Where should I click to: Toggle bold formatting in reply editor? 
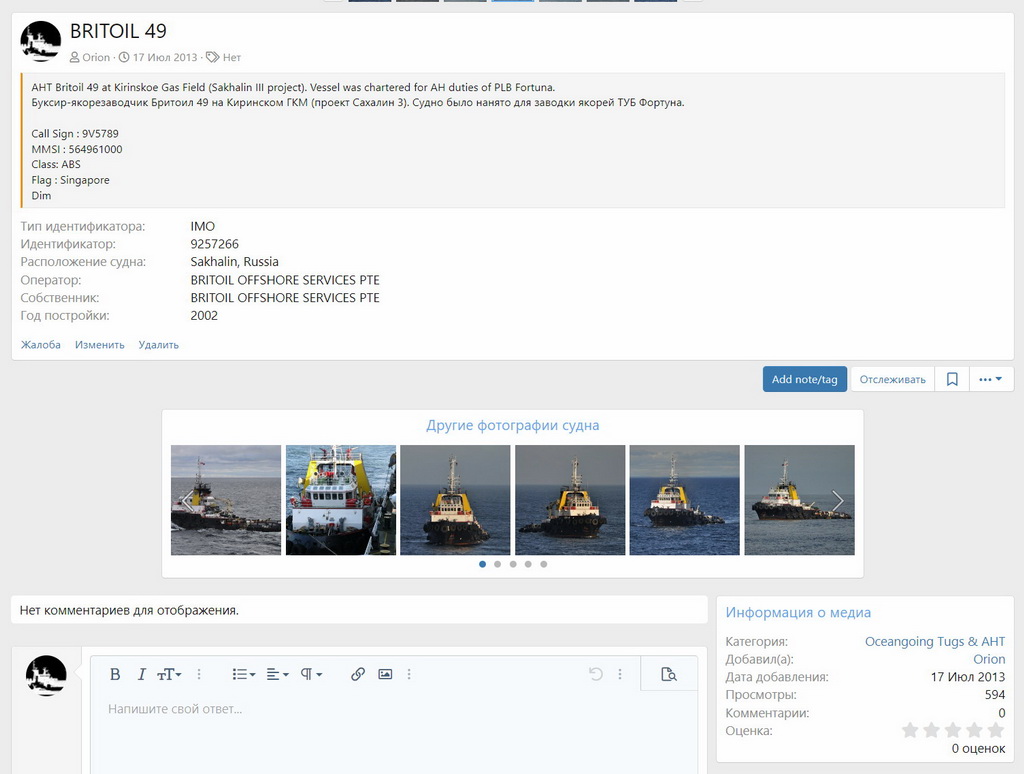[x=115, y=674]
